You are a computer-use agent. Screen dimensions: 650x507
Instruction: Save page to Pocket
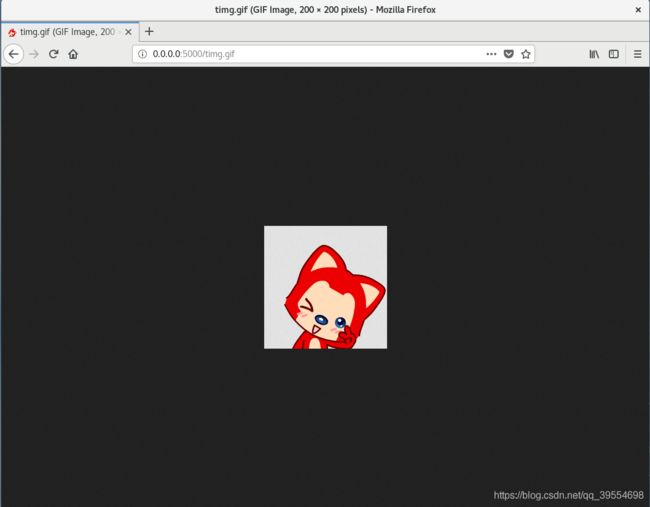pos(509,54)
